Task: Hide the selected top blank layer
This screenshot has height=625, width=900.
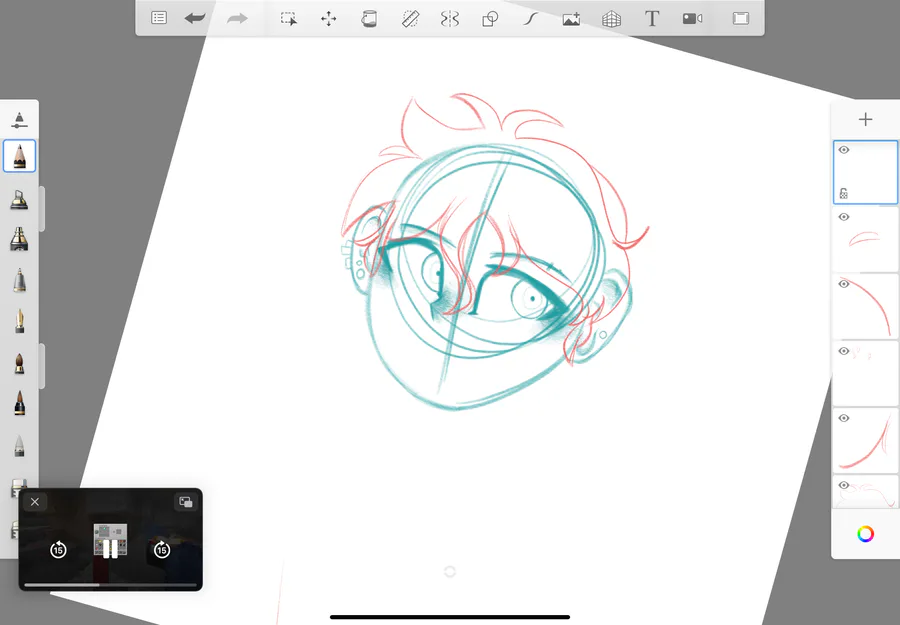Action: point(844,150)
